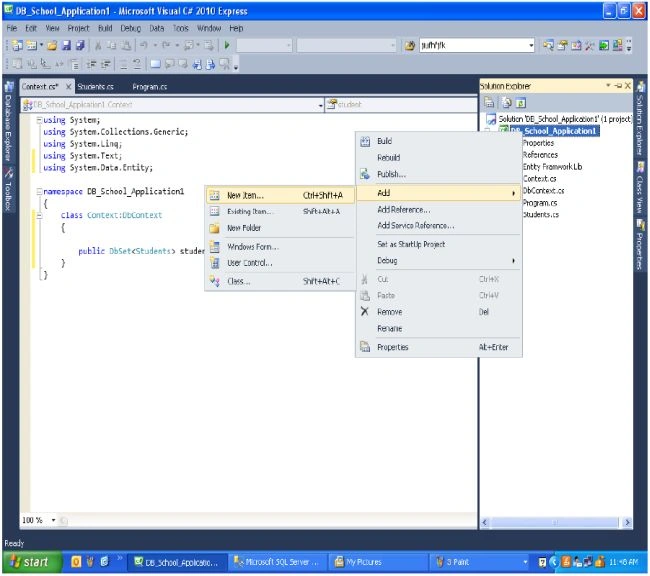The height and width of the screenshot is (576, 650).
Task: Open Solution Explorer from the toolbar icon
Action: click(x=548, y=45)
